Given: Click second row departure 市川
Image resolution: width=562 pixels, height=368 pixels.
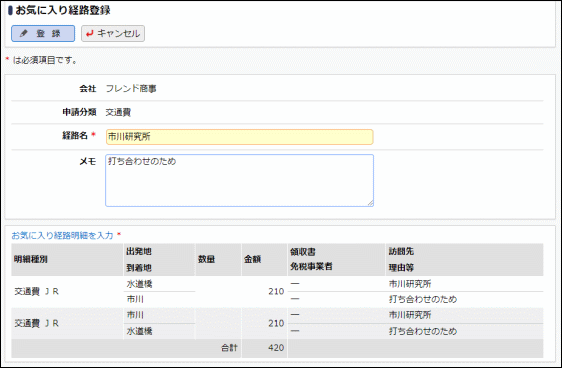Looking at the screenshot, I should coord(135,315).
